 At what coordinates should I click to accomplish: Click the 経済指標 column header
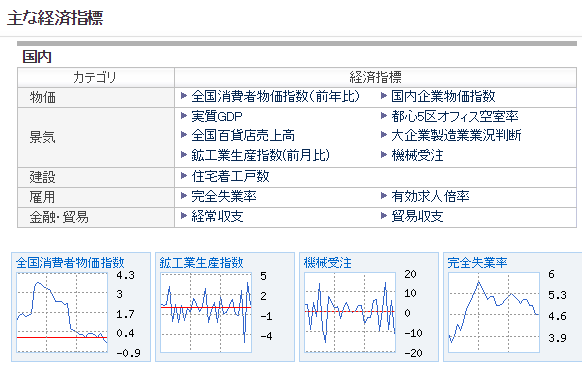coord(375,78)
